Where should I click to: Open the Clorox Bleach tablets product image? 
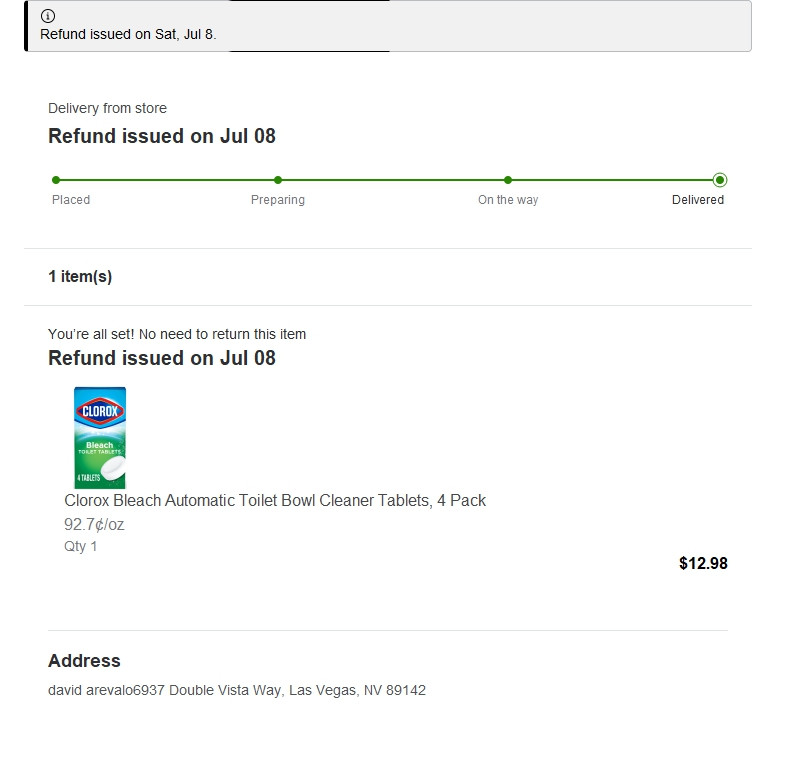[100, 437]
